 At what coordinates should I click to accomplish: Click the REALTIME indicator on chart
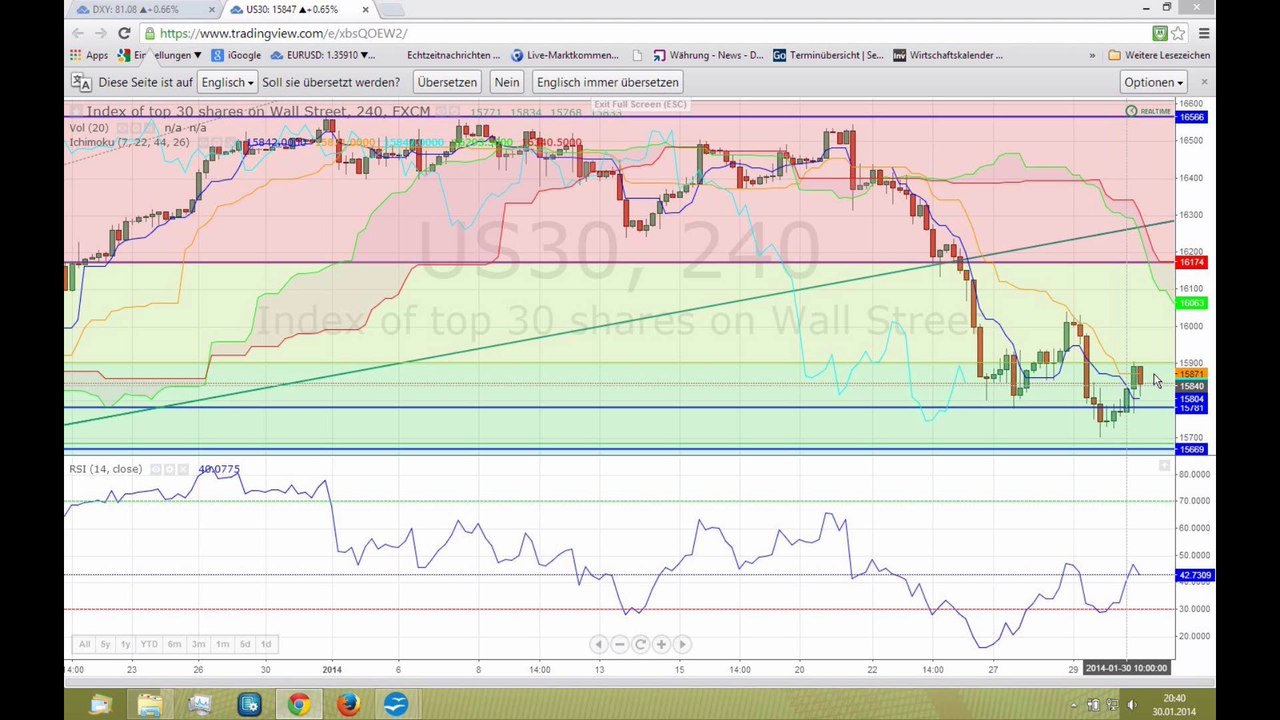point(1148,111)
